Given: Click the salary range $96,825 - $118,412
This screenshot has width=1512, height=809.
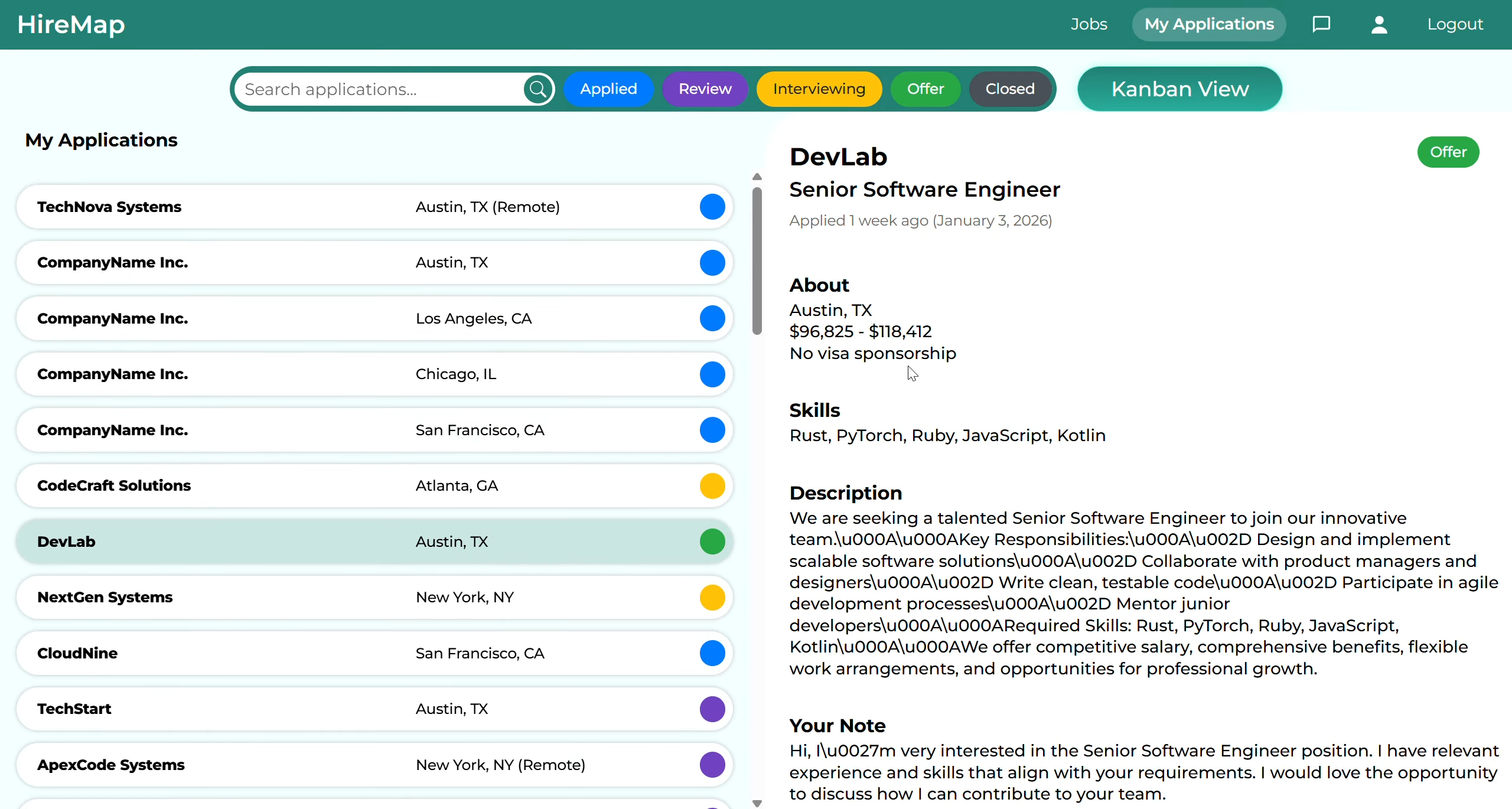Looking at the screenshot, I should tap(861, 331).
